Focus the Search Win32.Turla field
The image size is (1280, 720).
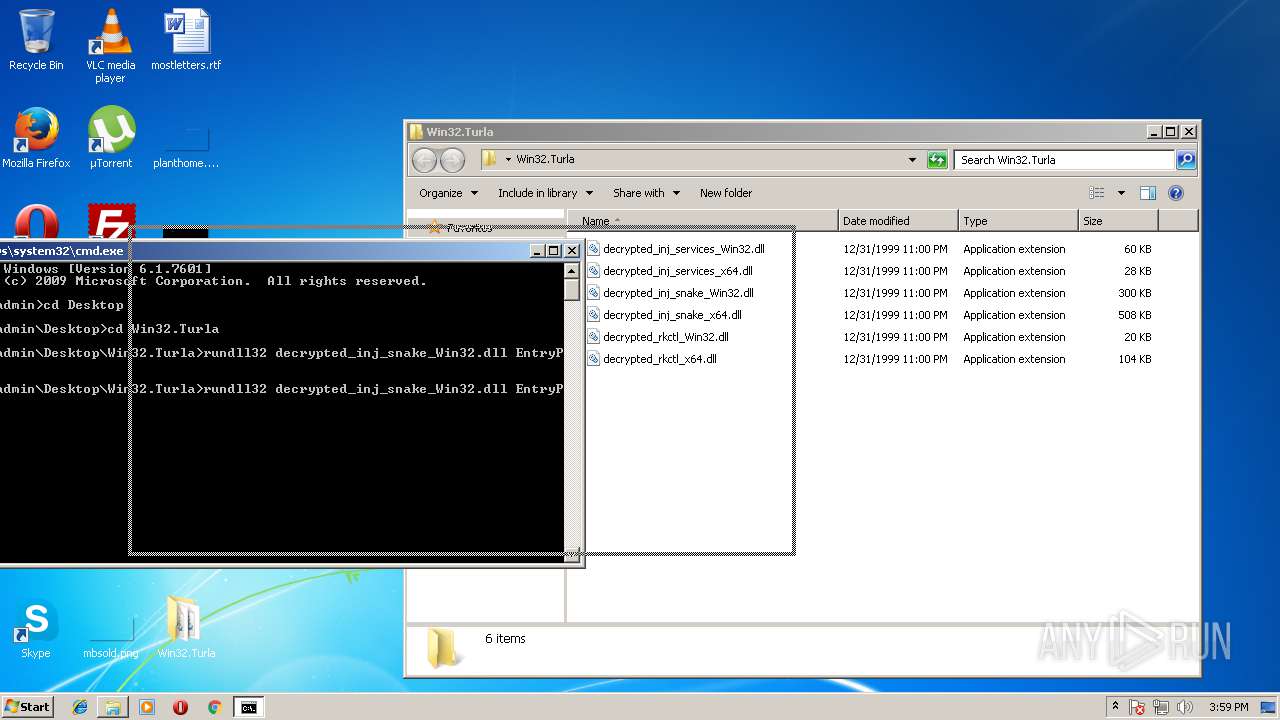pyautogui.click(x=1063, y=160)
